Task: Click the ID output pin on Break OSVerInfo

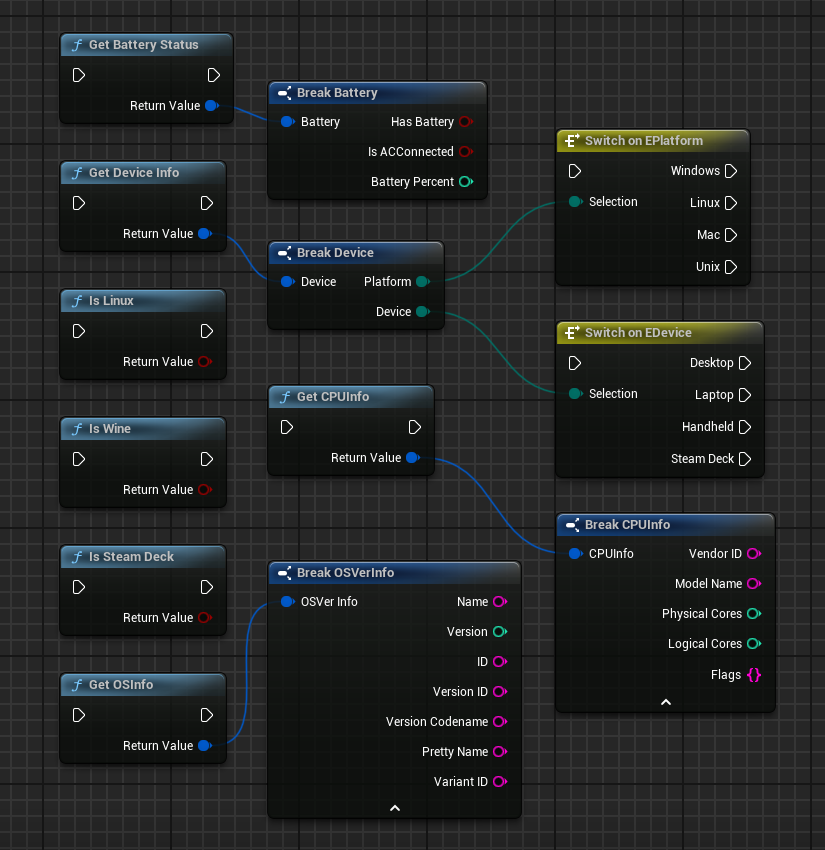Action: click(x=500, y=661)
